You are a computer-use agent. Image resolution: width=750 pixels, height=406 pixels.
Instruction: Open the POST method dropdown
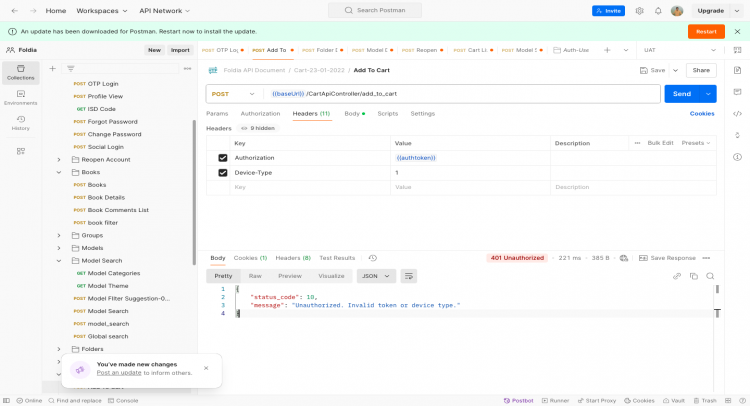pos(233,94)
